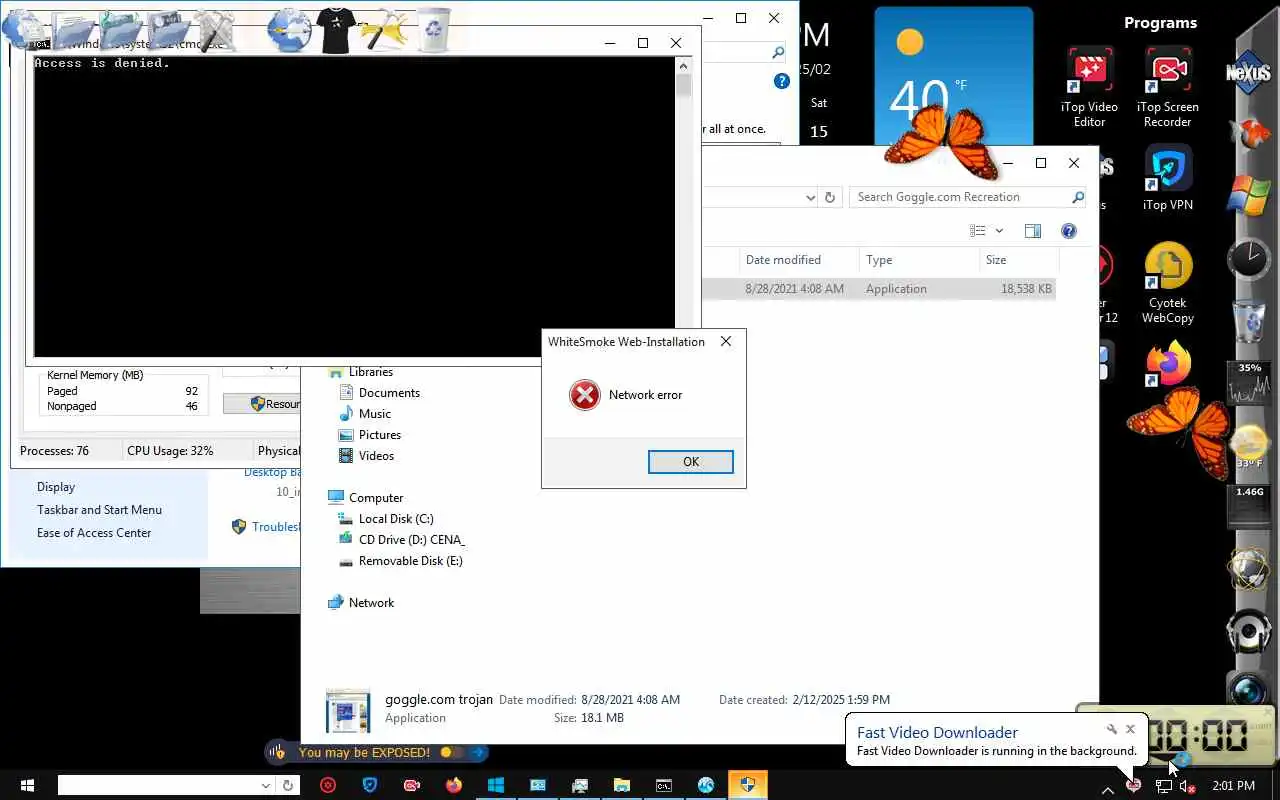Open Taskbar and Start Menu link

99,510
